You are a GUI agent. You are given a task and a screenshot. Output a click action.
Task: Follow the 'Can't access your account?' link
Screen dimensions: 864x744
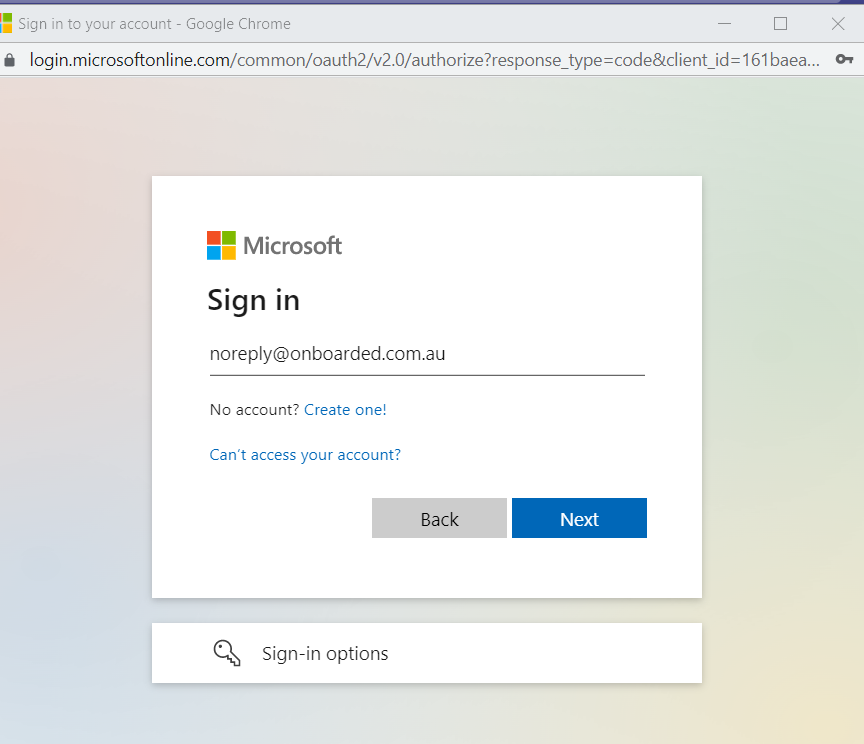305,455
